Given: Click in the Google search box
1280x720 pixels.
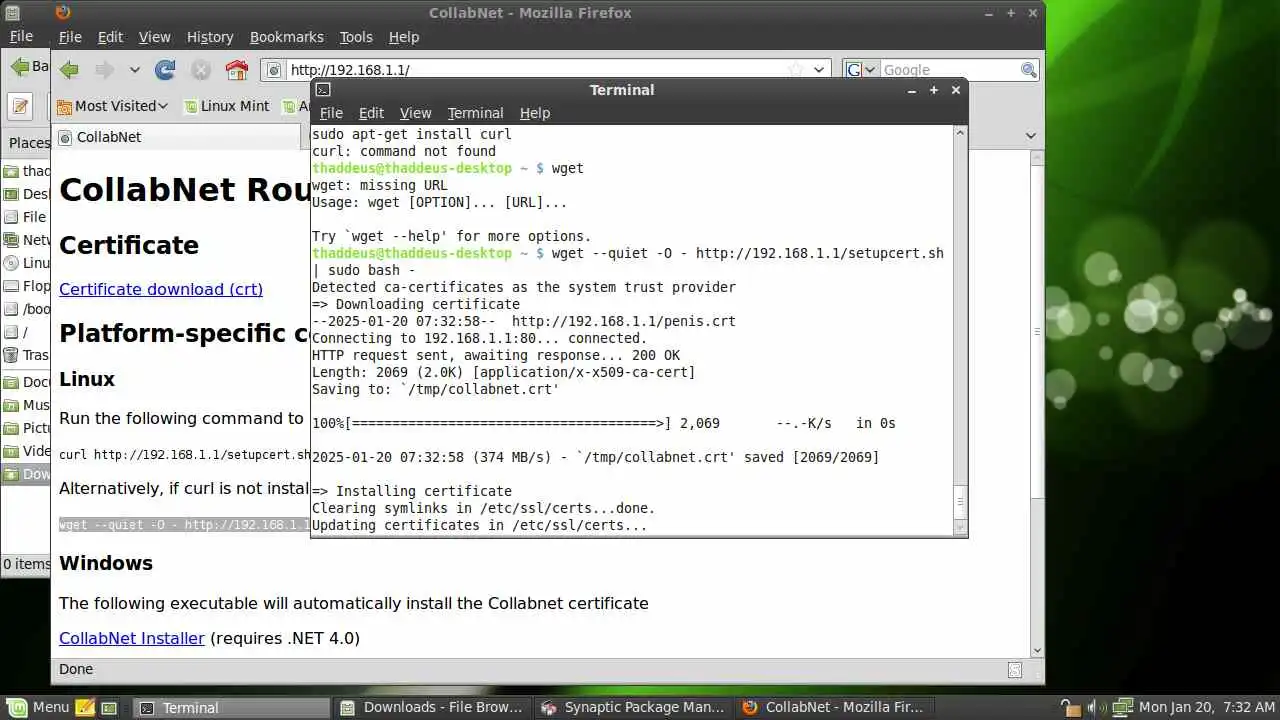Looking at the screenshot, I should pos(950,70).
